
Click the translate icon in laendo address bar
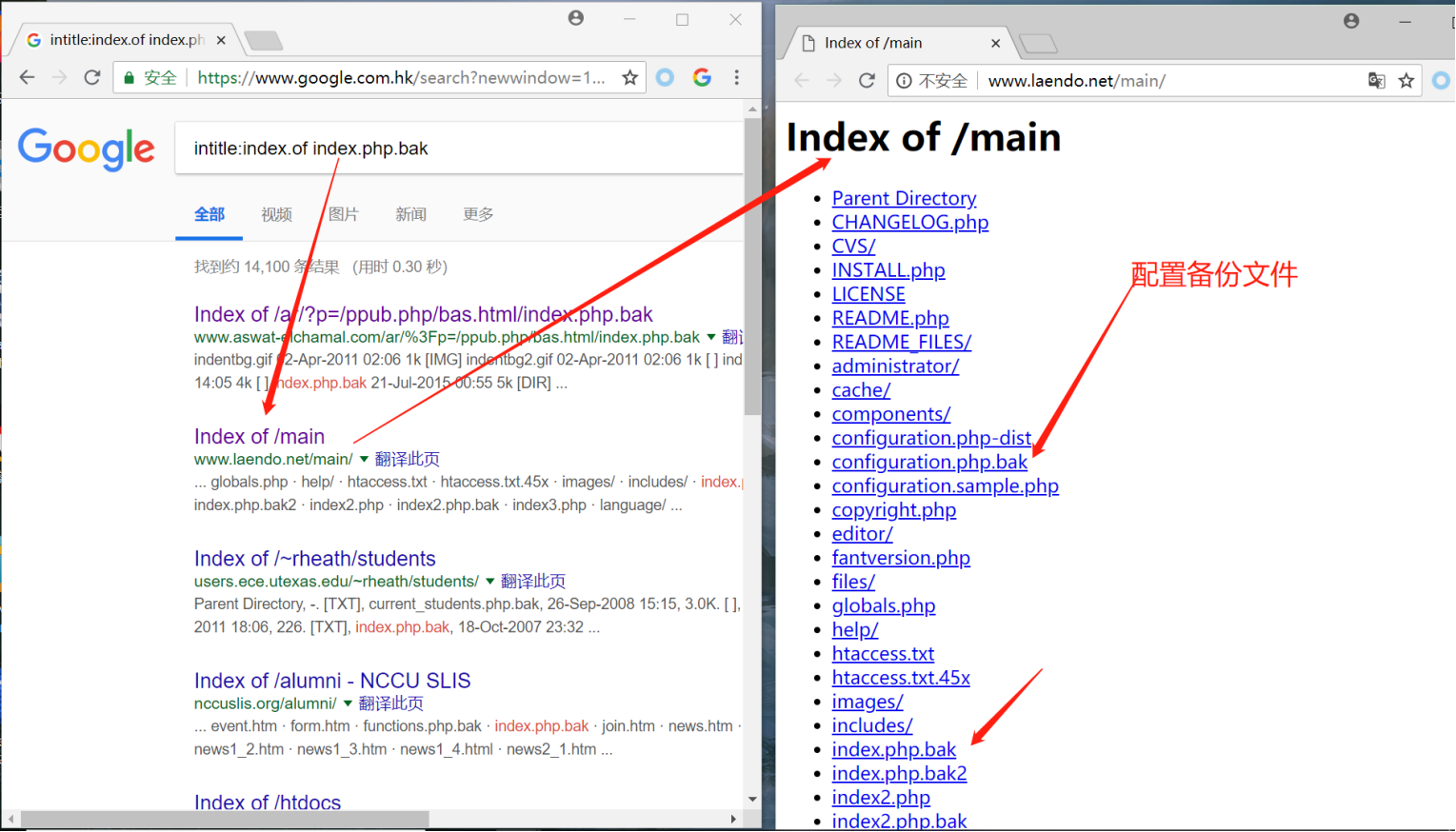tap(1376, 81)
